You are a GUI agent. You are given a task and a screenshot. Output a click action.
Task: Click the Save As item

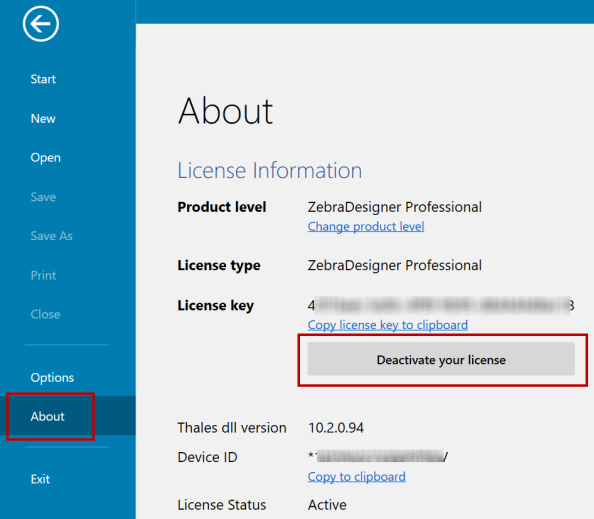pyautogui.click(x=52, y=236)
